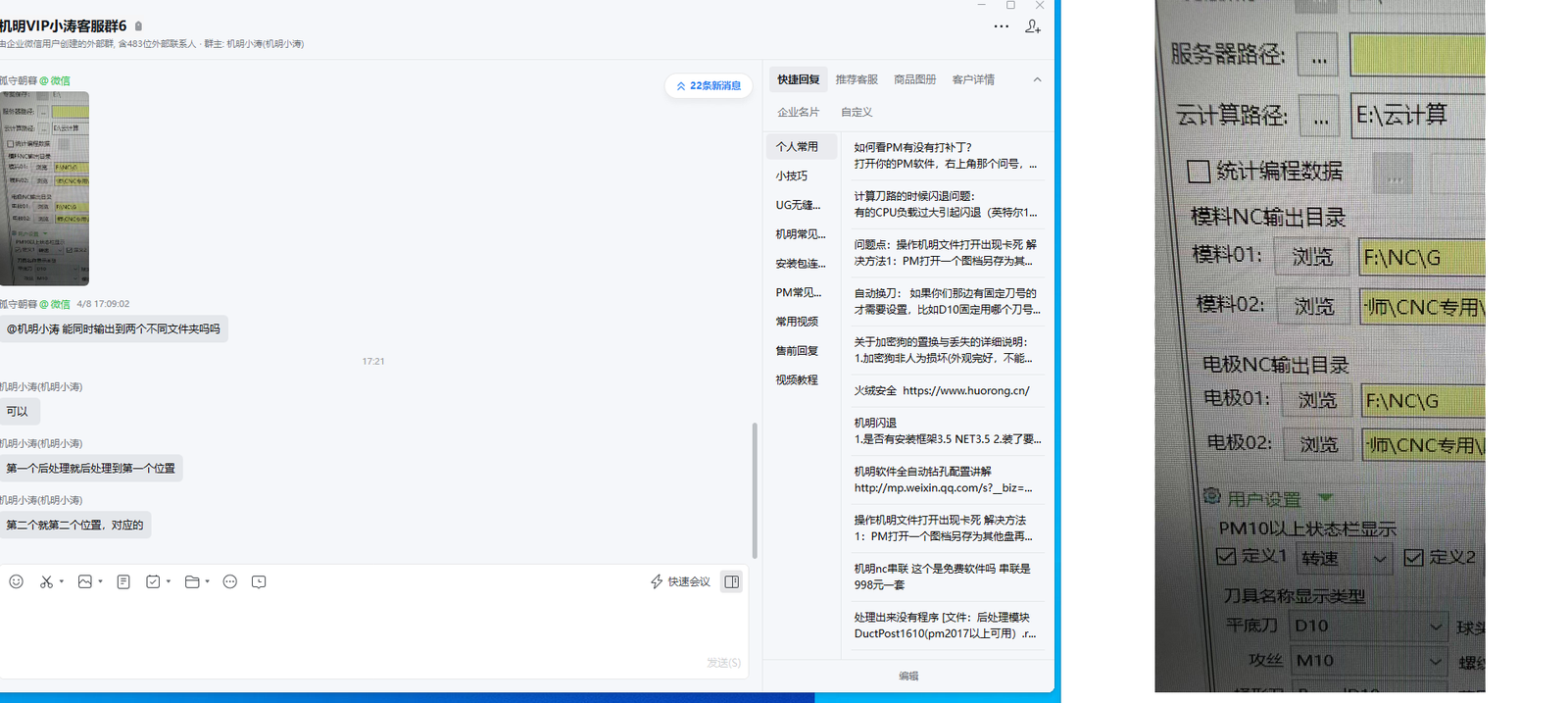Click the folder send-file icon

(192, 581)
